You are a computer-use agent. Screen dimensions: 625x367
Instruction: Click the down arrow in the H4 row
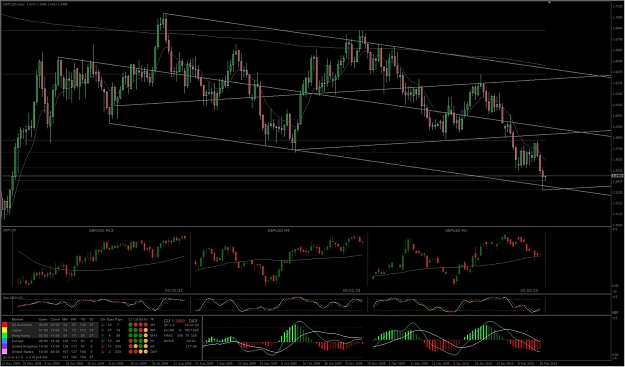pyautogui.click(x=102, y=346)
